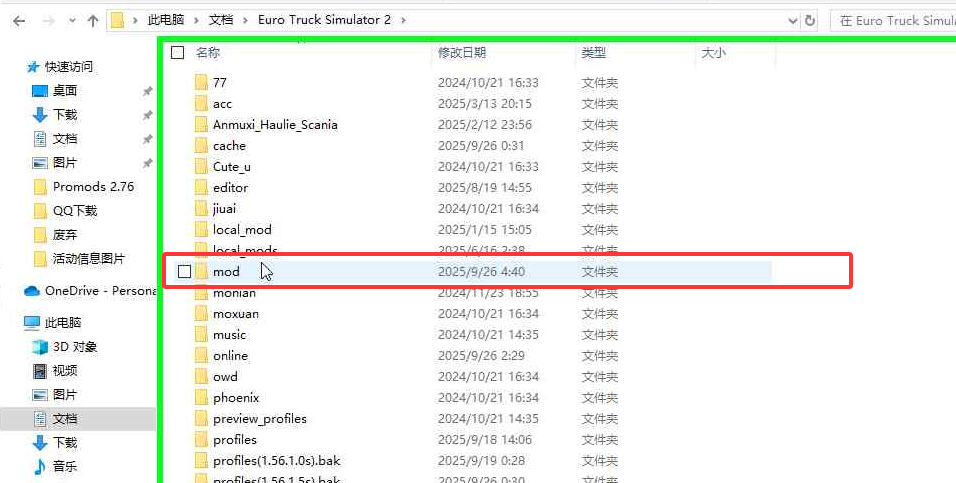Click the pin icon beside 桌面
Screen dimensions: 956x483
pyautogui.click(x=147, y=91)
